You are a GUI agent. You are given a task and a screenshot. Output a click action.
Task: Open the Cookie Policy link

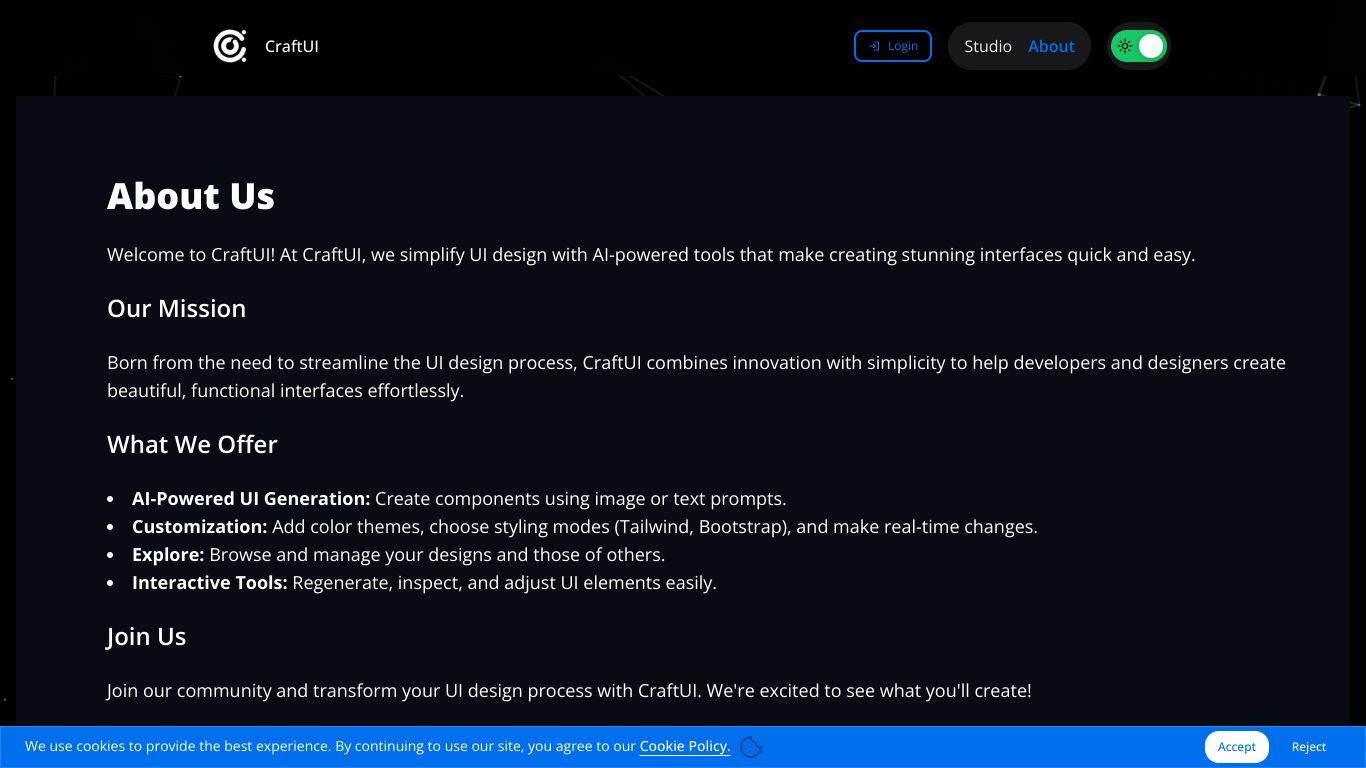point(685,746)
